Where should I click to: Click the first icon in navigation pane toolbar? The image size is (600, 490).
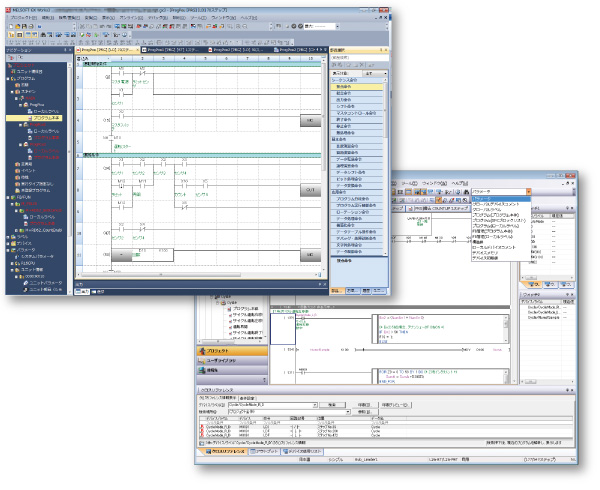click(9, 56)
